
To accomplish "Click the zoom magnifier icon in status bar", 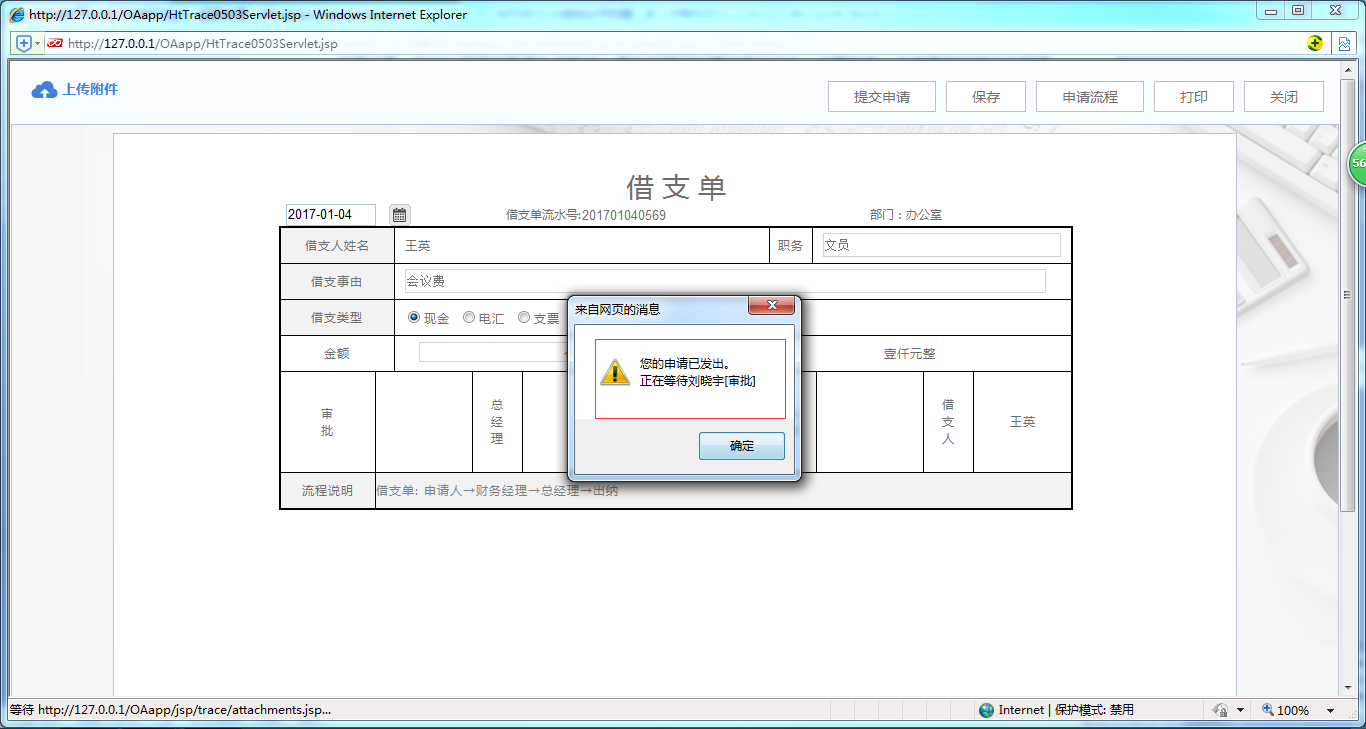I will (1267, 710).
